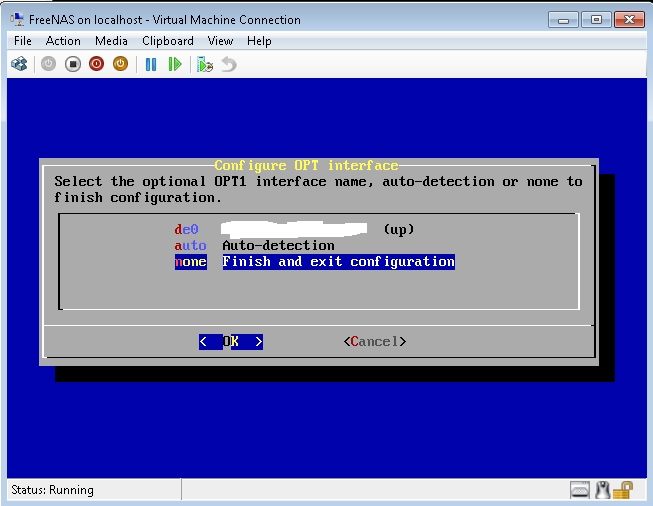Viewport: 653px width, 506px height.
Task: Click the Ctrl+Alt+Delete toolbar icon
Action: click(x=19, y=64)
